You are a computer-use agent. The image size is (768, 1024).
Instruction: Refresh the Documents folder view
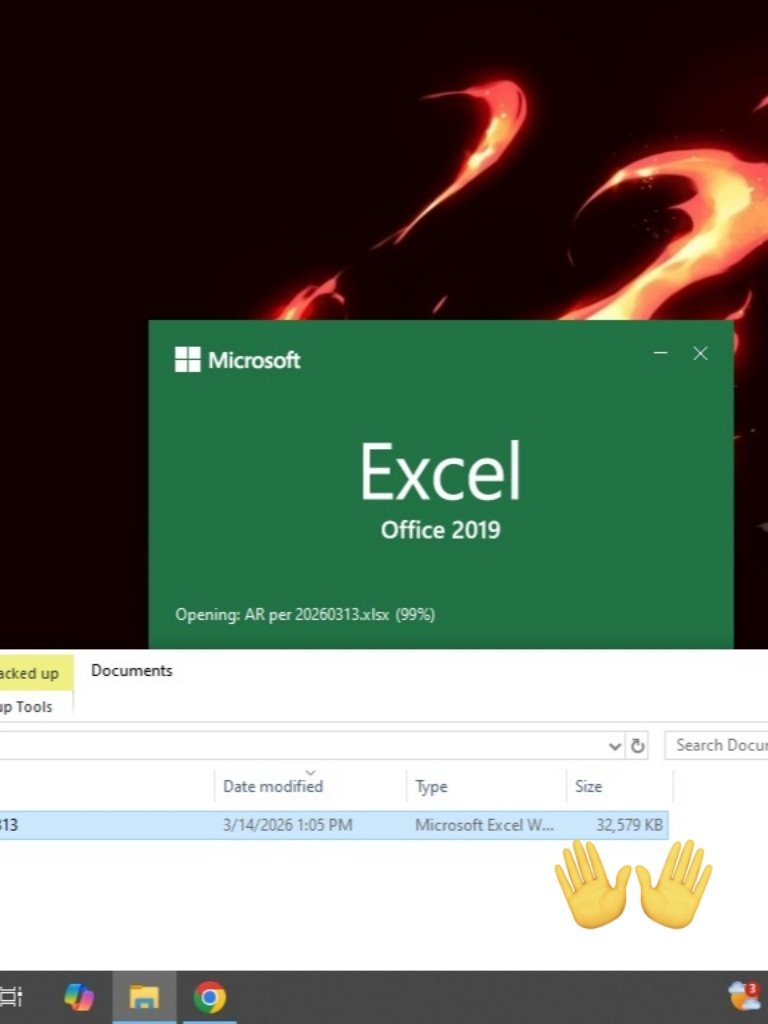tap(637, 746)
